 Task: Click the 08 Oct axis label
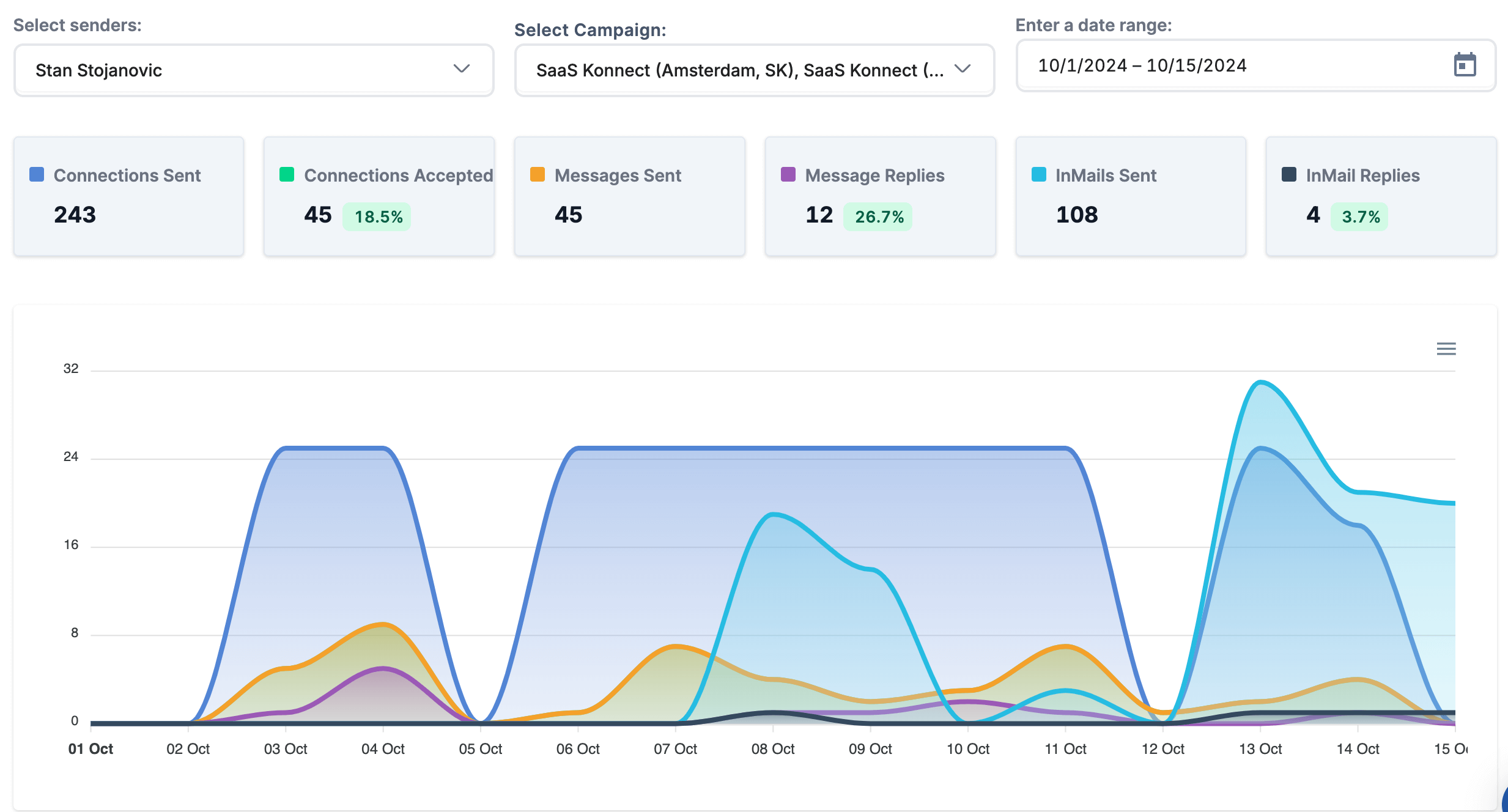click(773, 749)
